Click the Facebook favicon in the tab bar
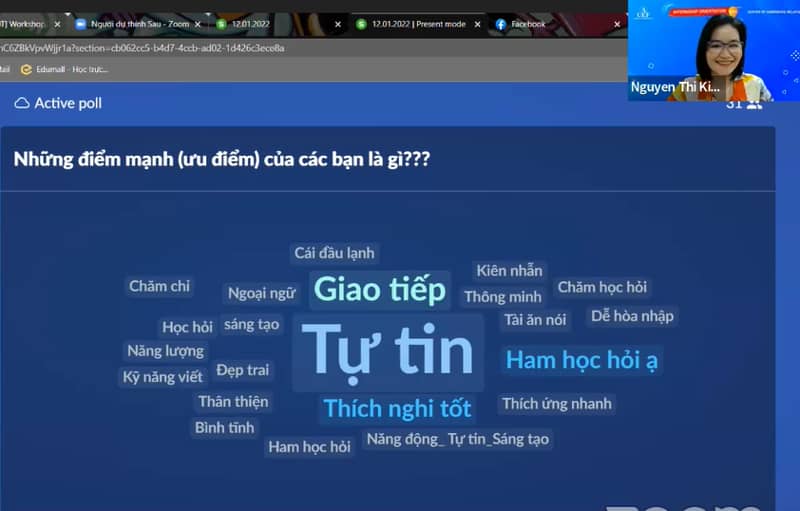Viewport: 800px width, 511px height. (501, 24)
